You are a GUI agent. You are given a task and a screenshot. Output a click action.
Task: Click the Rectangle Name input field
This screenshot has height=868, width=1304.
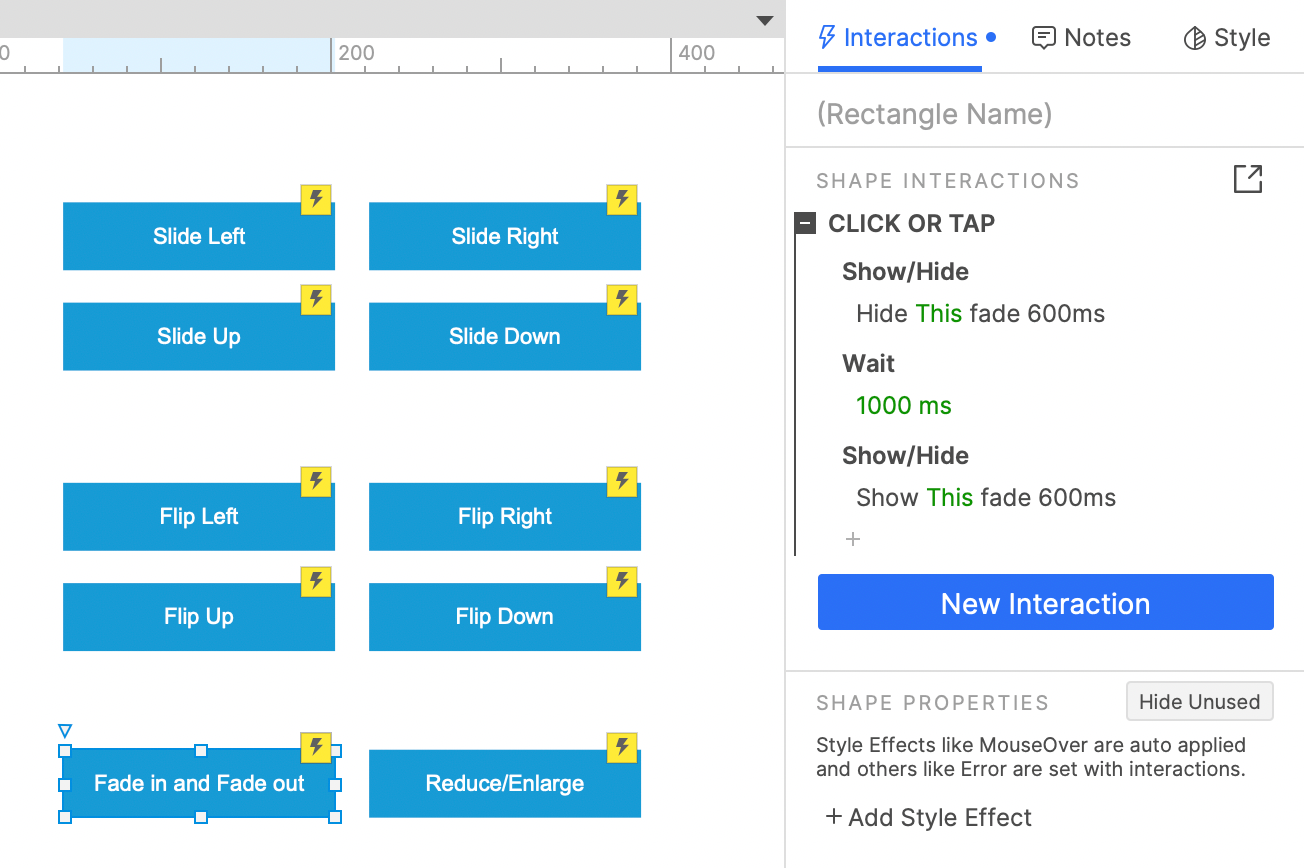pyautogui.click(x=1045, y=114)
